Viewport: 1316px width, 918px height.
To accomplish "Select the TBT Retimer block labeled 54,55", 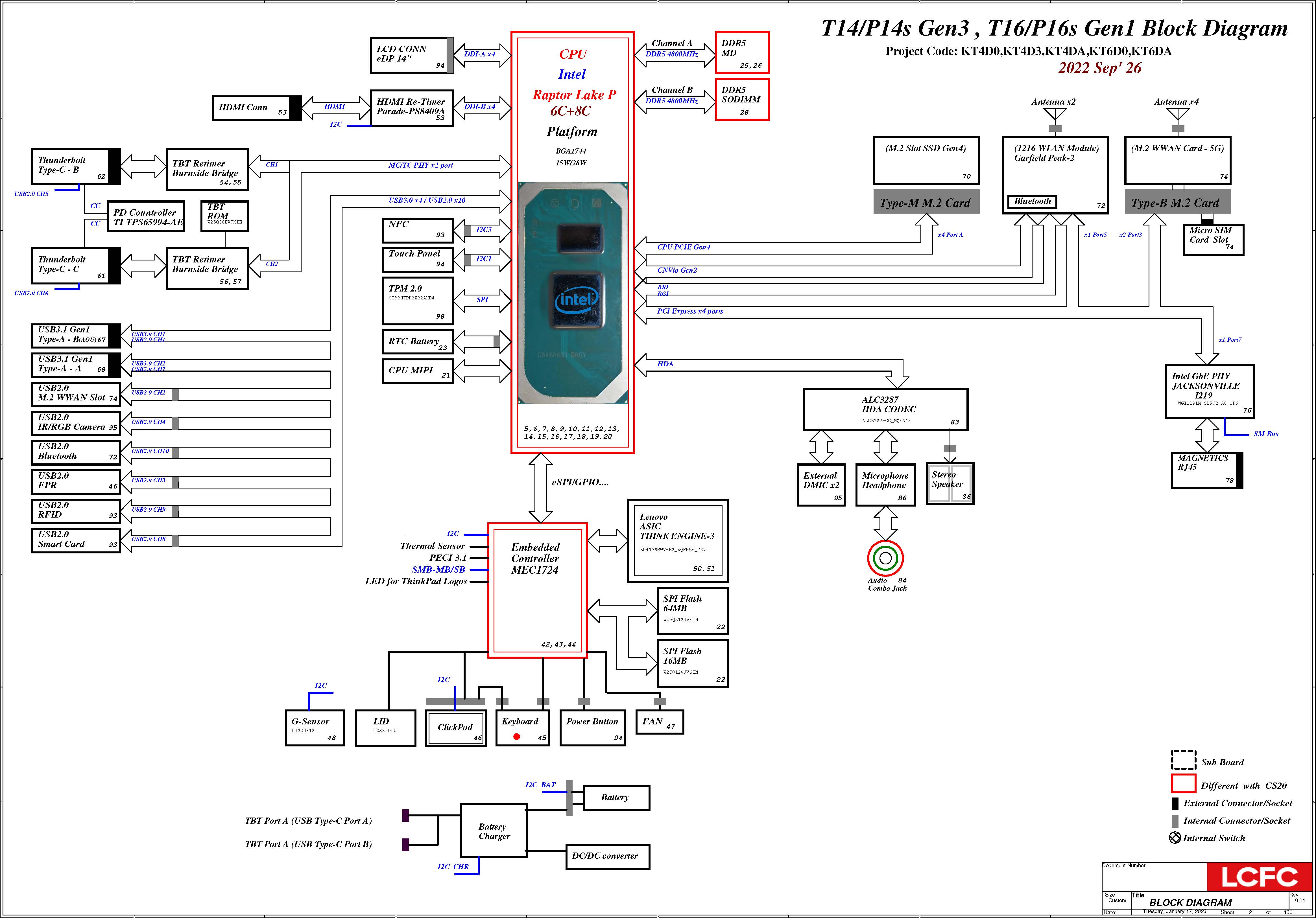I will [x=207, y=169].
